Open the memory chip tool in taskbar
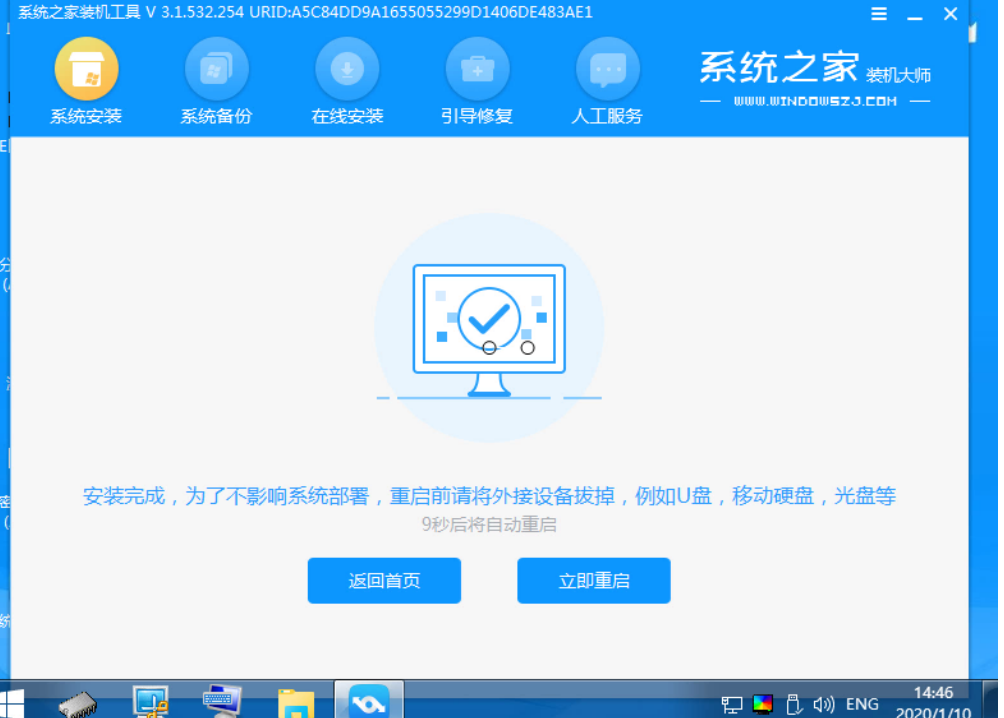Image resolution: width=1004 pixels, height=718 pixels. pos(77,701)
